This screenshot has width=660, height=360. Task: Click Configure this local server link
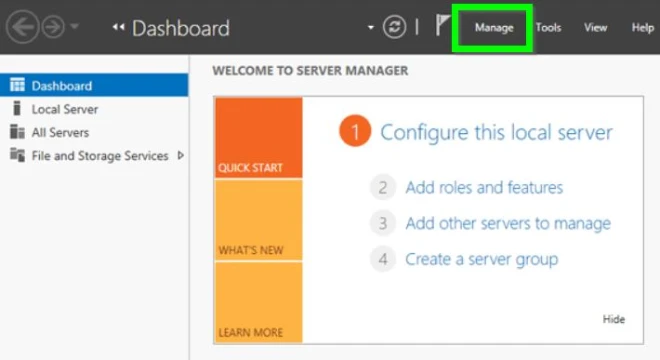(496, 133)
